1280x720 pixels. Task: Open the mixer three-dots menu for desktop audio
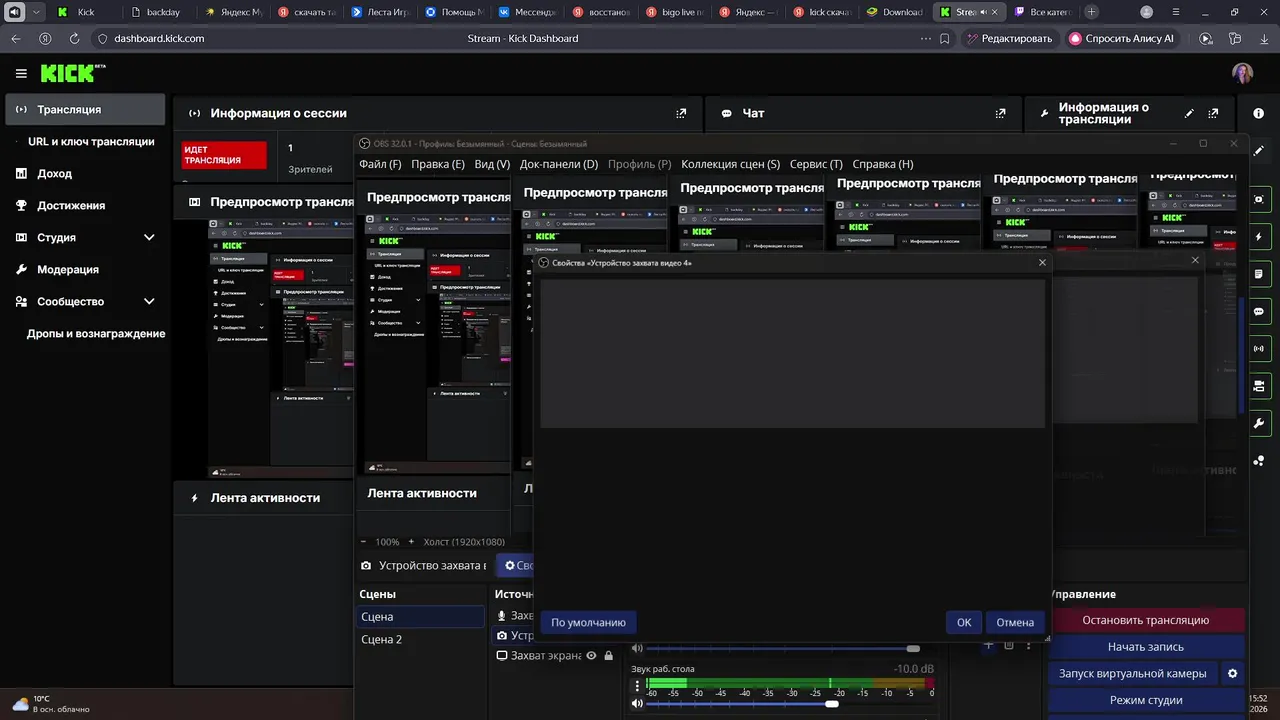[x=637, y=686]
